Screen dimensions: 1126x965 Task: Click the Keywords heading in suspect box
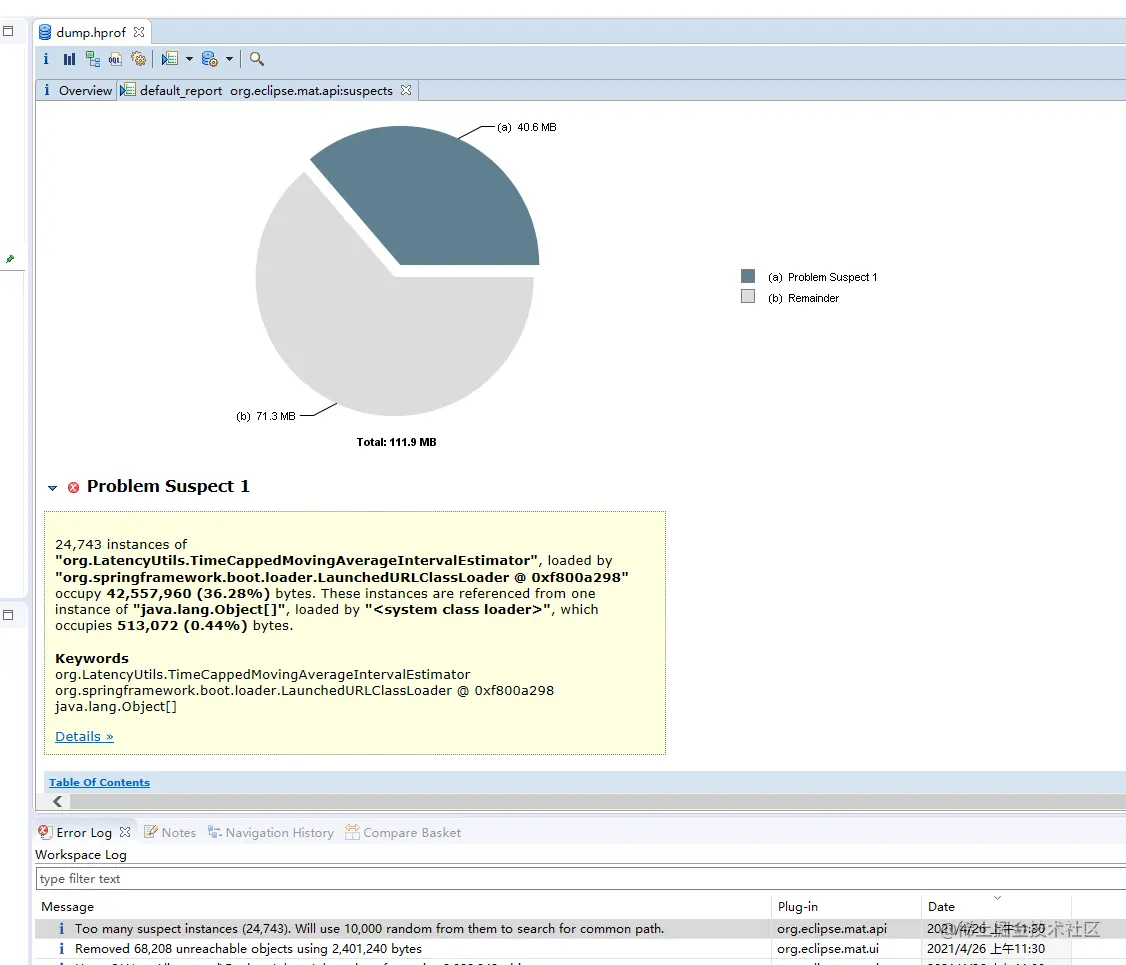(92, 658)
